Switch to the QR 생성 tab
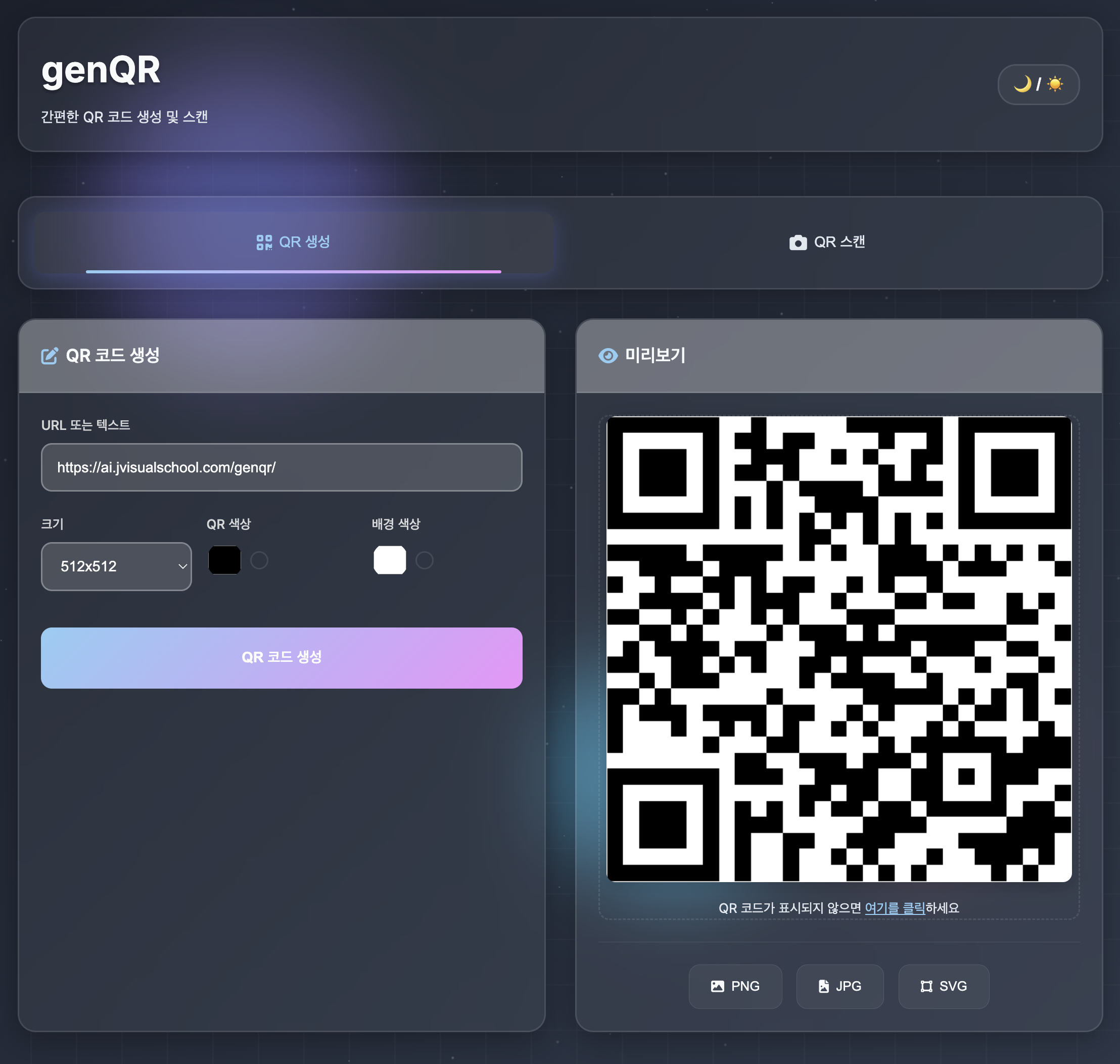The image size is (1120, 1064). pyautogui.click(x=293, y=242)
